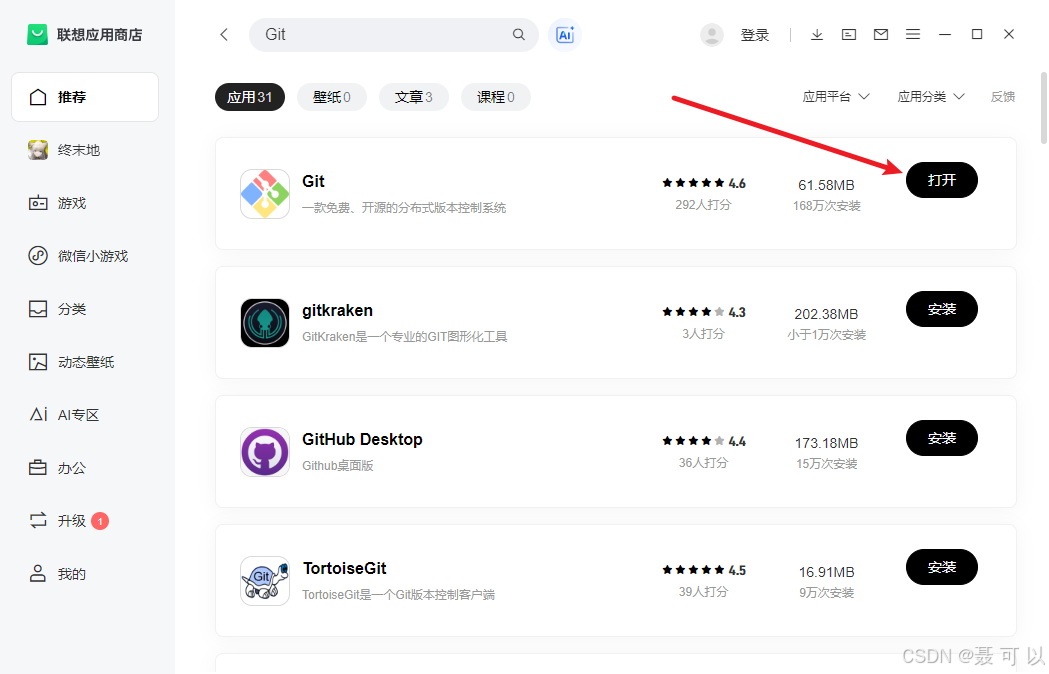Viewport: 1049px width, 674px height.
Task: Click 安装 button for GitHub Desktop
Action: (x=942, y=438)
